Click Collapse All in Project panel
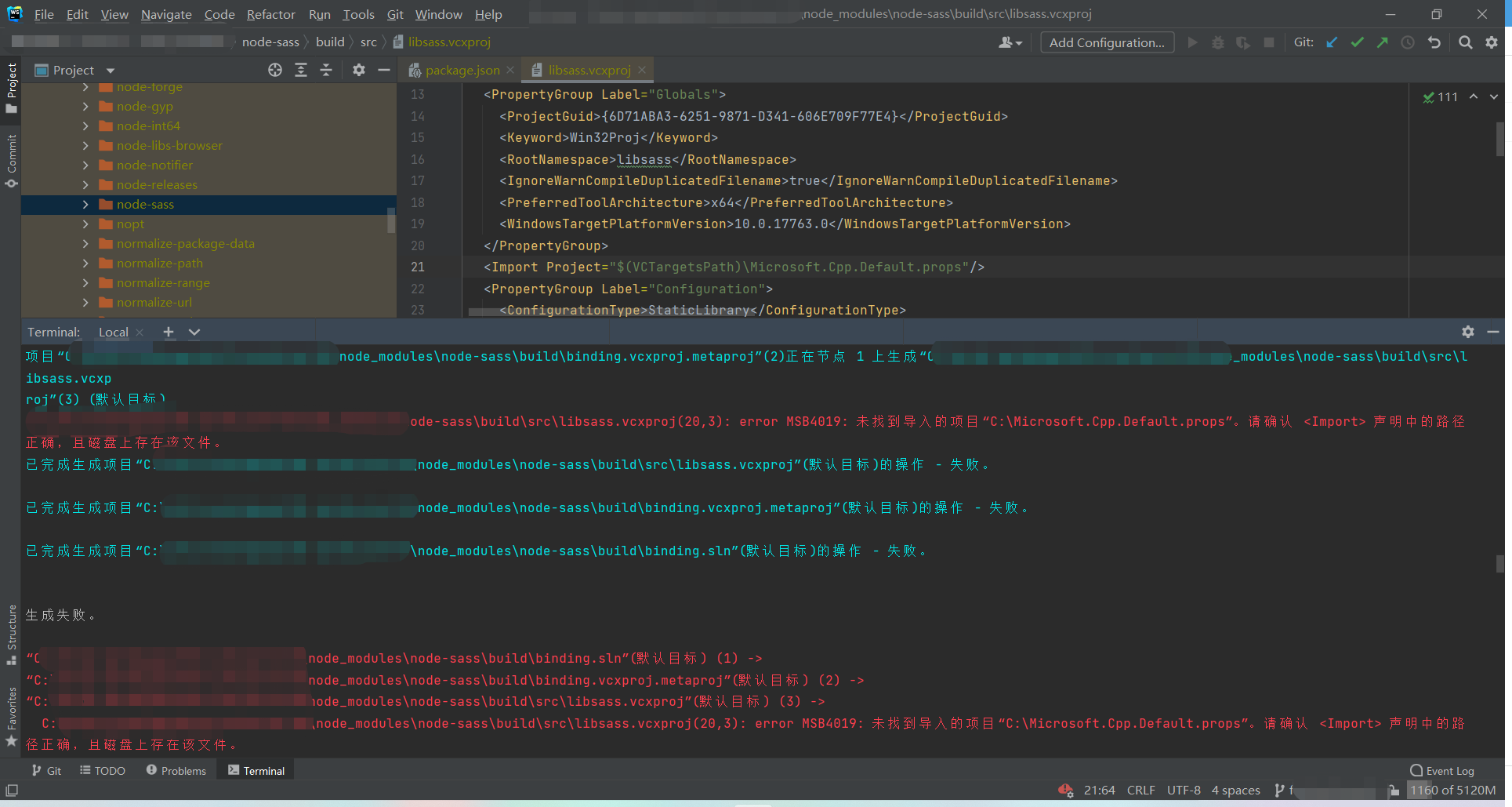Screen dimensions: 1512x807 click(x=326, y=70)
